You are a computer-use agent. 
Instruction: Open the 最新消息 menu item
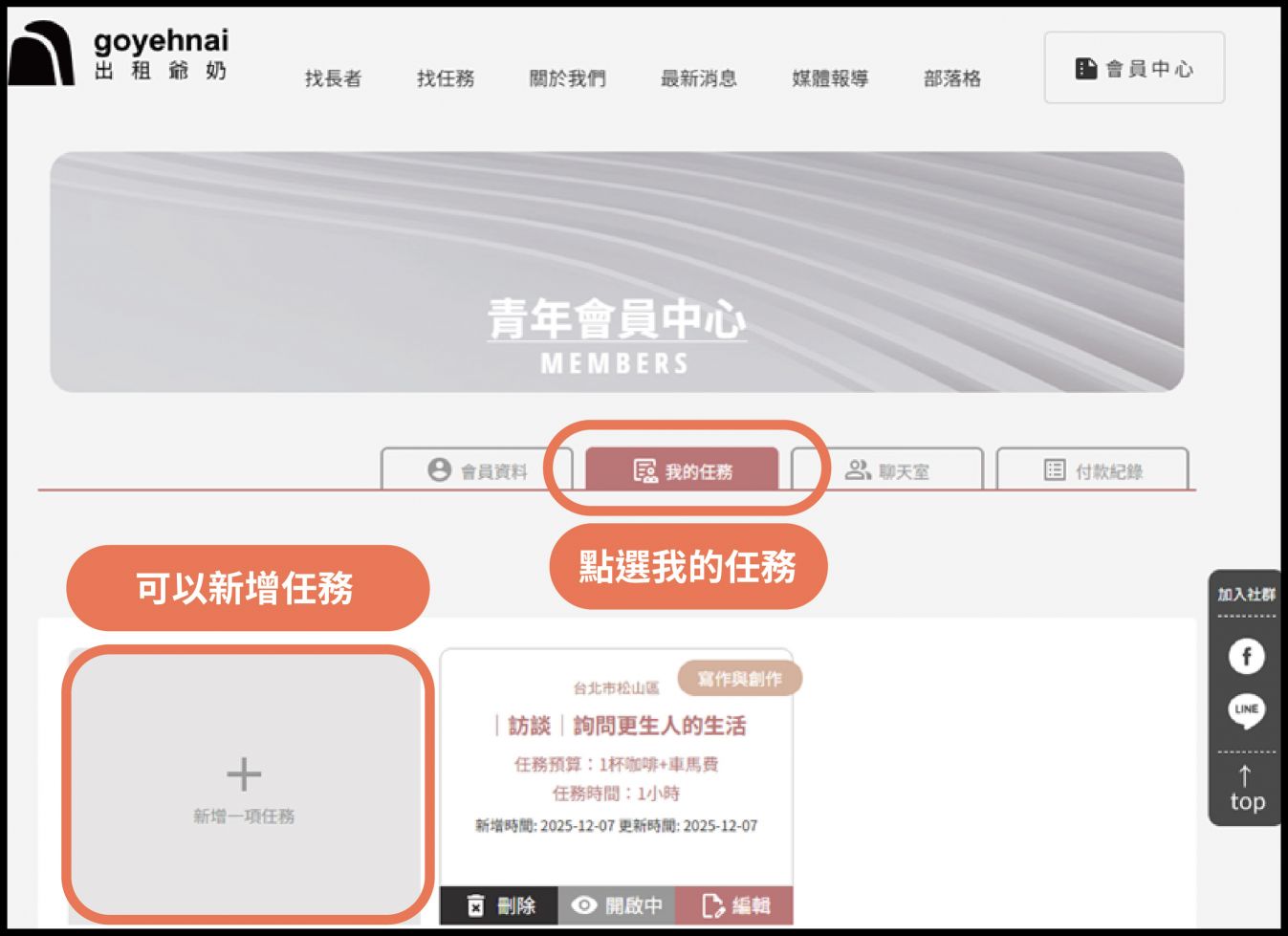(x=698, y=78)
